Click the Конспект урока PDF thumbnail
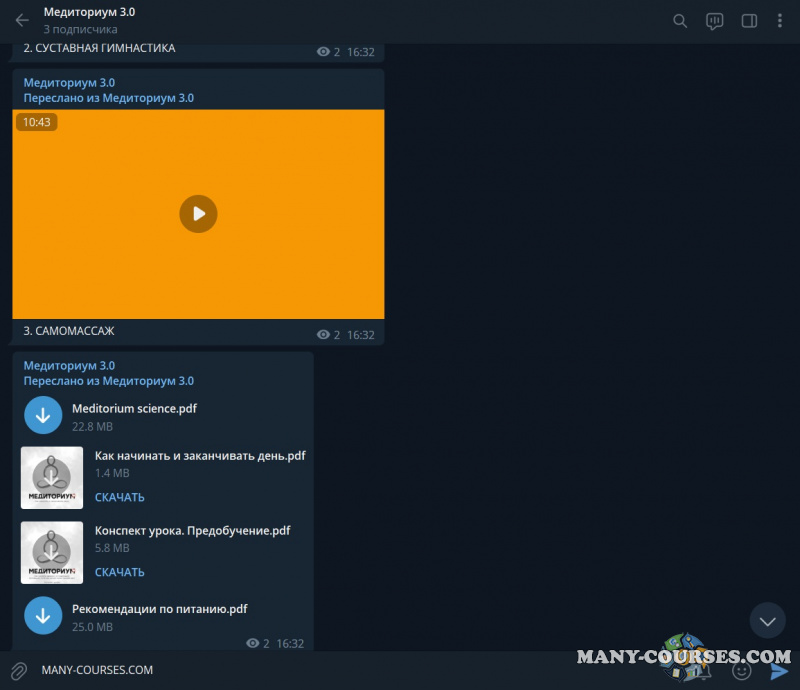Screen dimensions: 800x690 pyautogui.click(x=52, y=553)
